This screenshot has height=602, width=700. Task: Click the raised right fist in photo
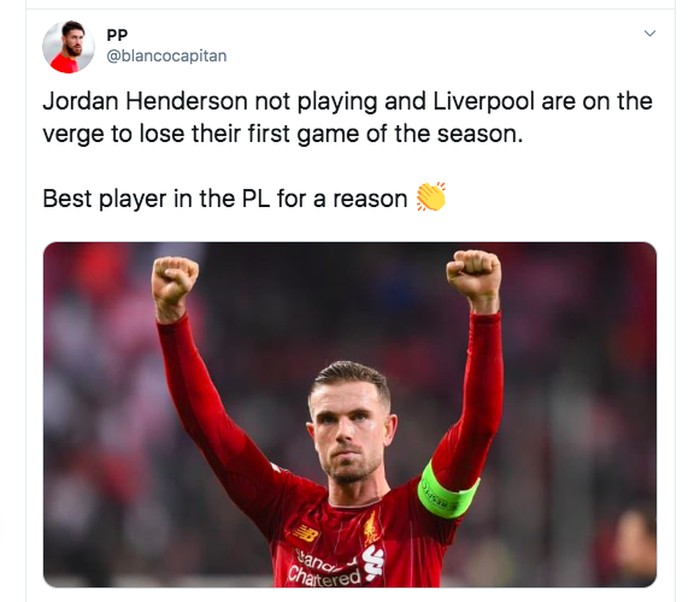pos(474,273)
